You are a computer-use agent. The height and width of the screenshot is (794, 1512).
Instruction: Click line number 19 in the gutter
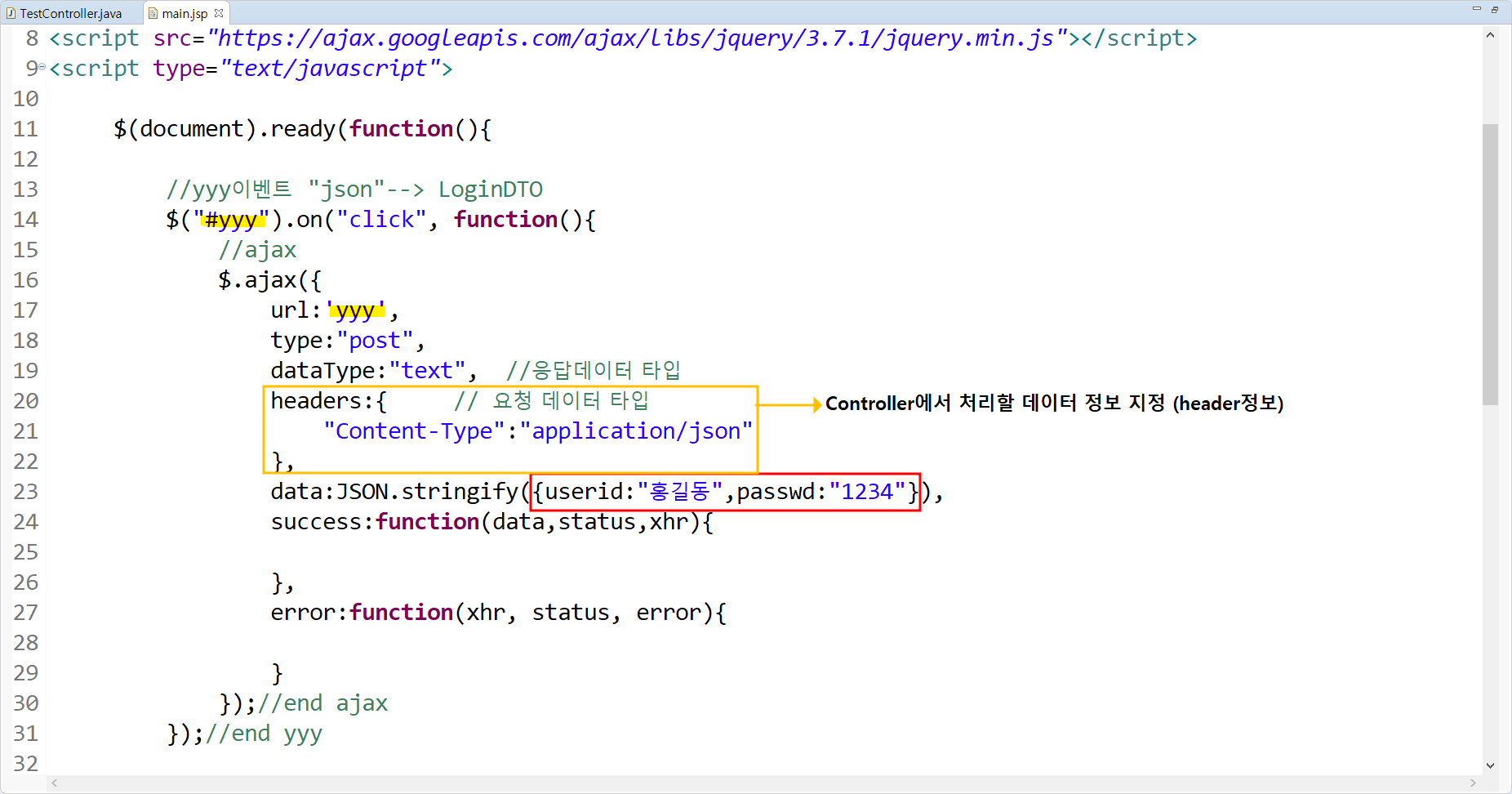point(25,371)
